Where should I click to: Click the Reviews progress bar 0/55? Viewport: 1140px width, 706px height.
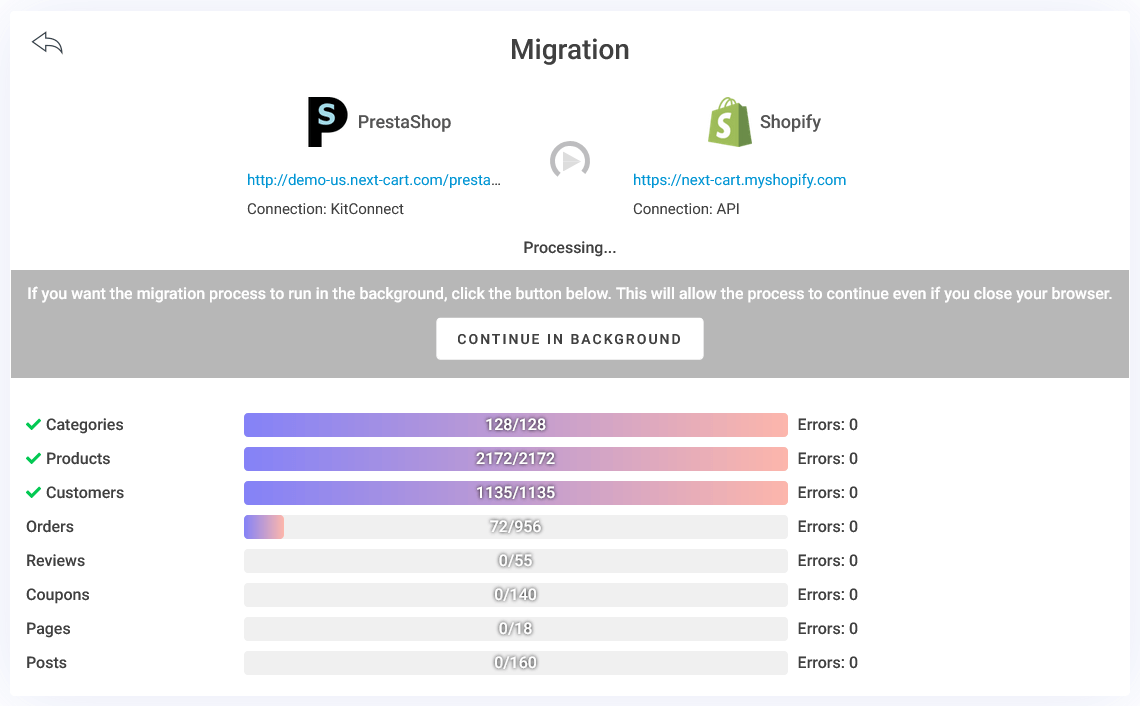[515, 561]
